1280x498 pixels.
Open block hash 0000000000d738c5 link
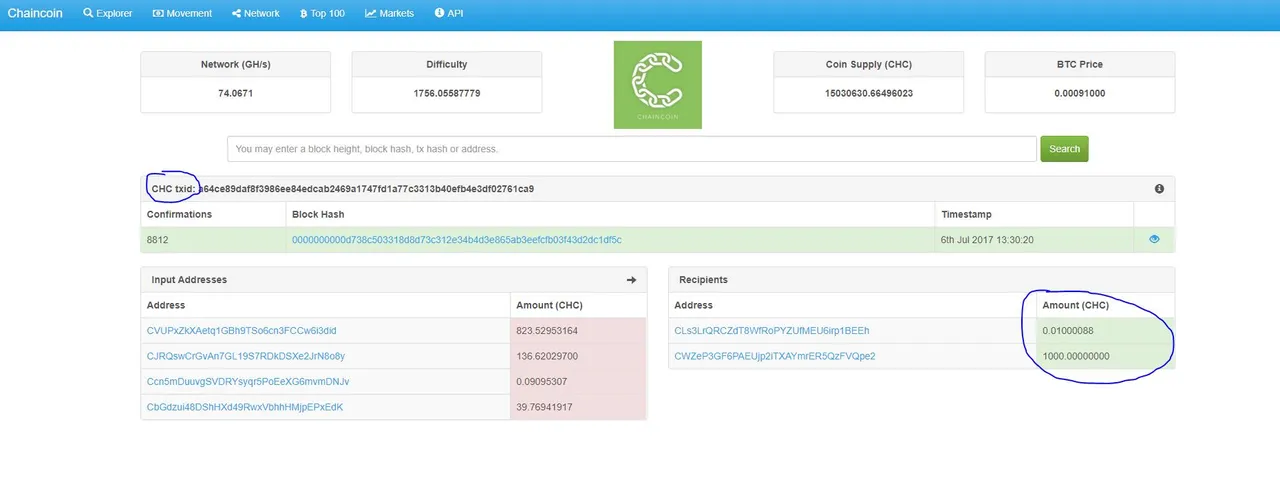(457, 240)
